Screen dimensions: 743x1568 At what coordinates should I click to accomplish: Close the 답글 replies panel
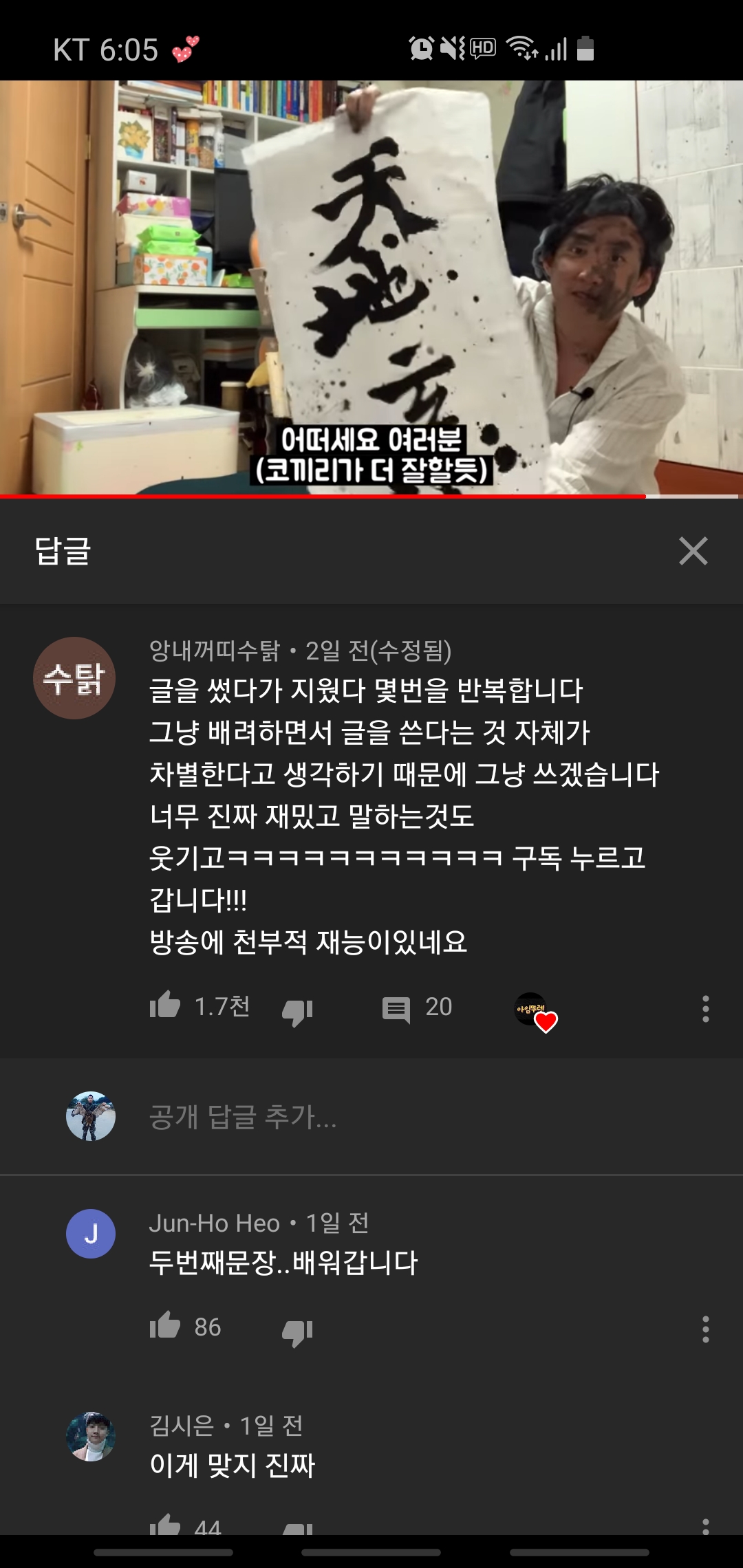[693, 551]
